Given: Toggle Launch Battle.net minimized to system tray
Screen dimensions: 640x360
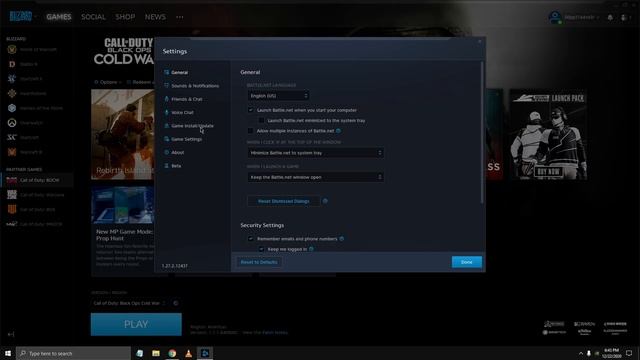Looking at the screenshot, I should tap(261, 121).
